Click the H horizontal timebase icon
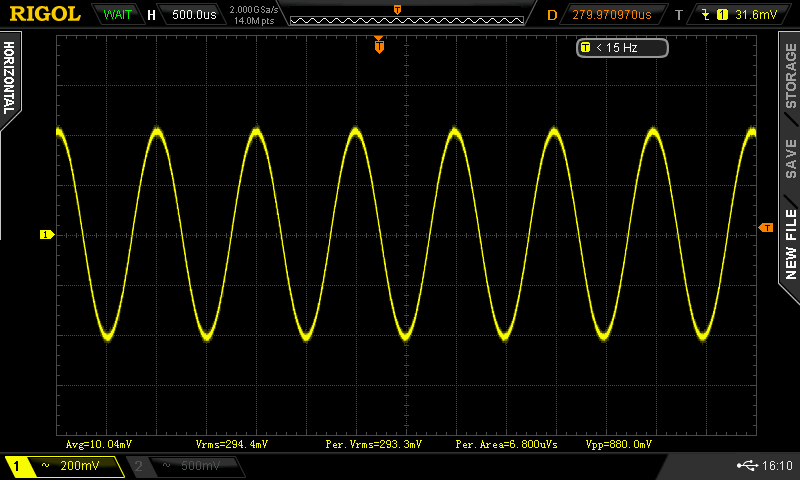The width and height of the screenshot is (800, 480). tap(151, 15)
